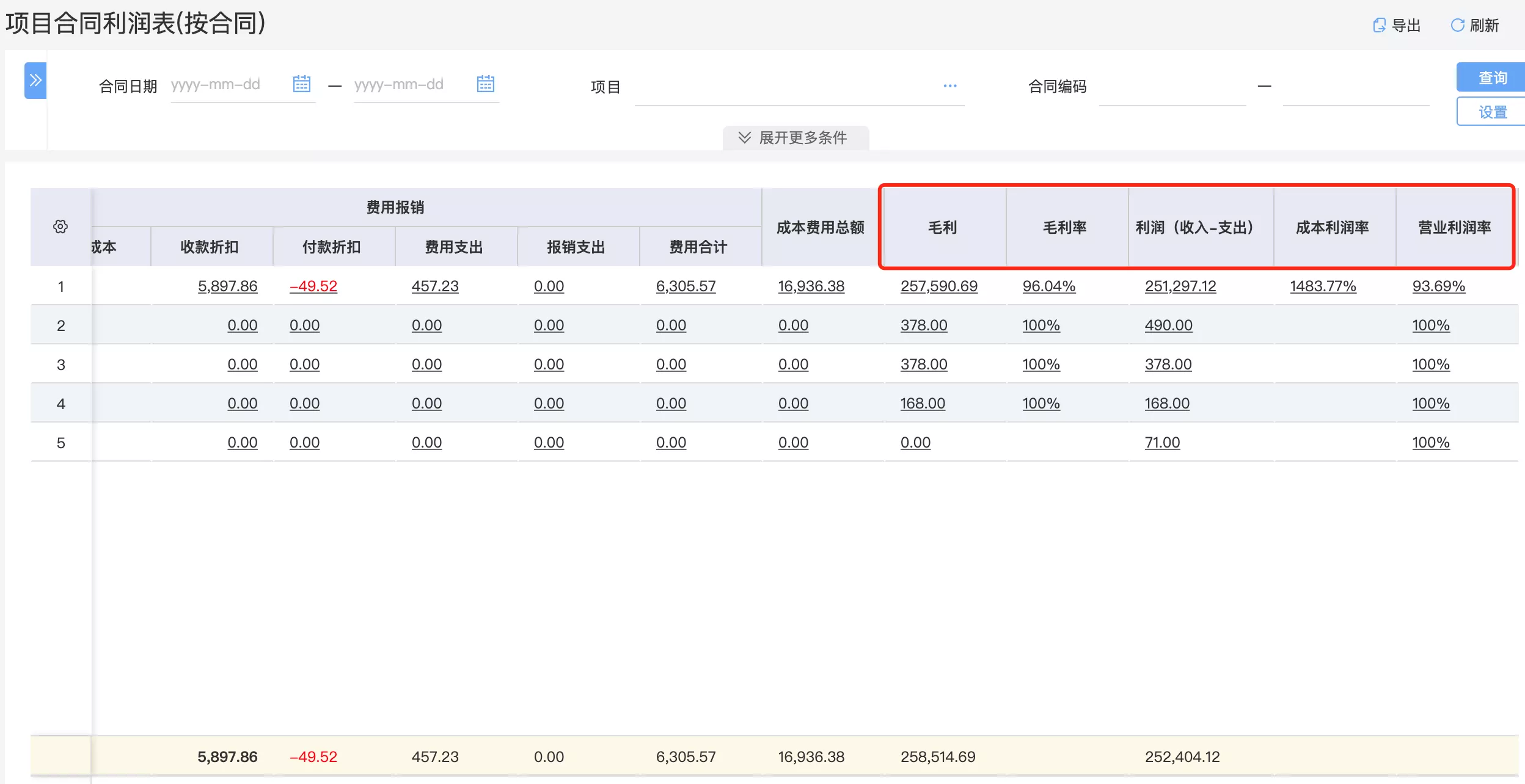
Task: Open the 251,297.12 profit link
Action: (x=1180, y=286)
